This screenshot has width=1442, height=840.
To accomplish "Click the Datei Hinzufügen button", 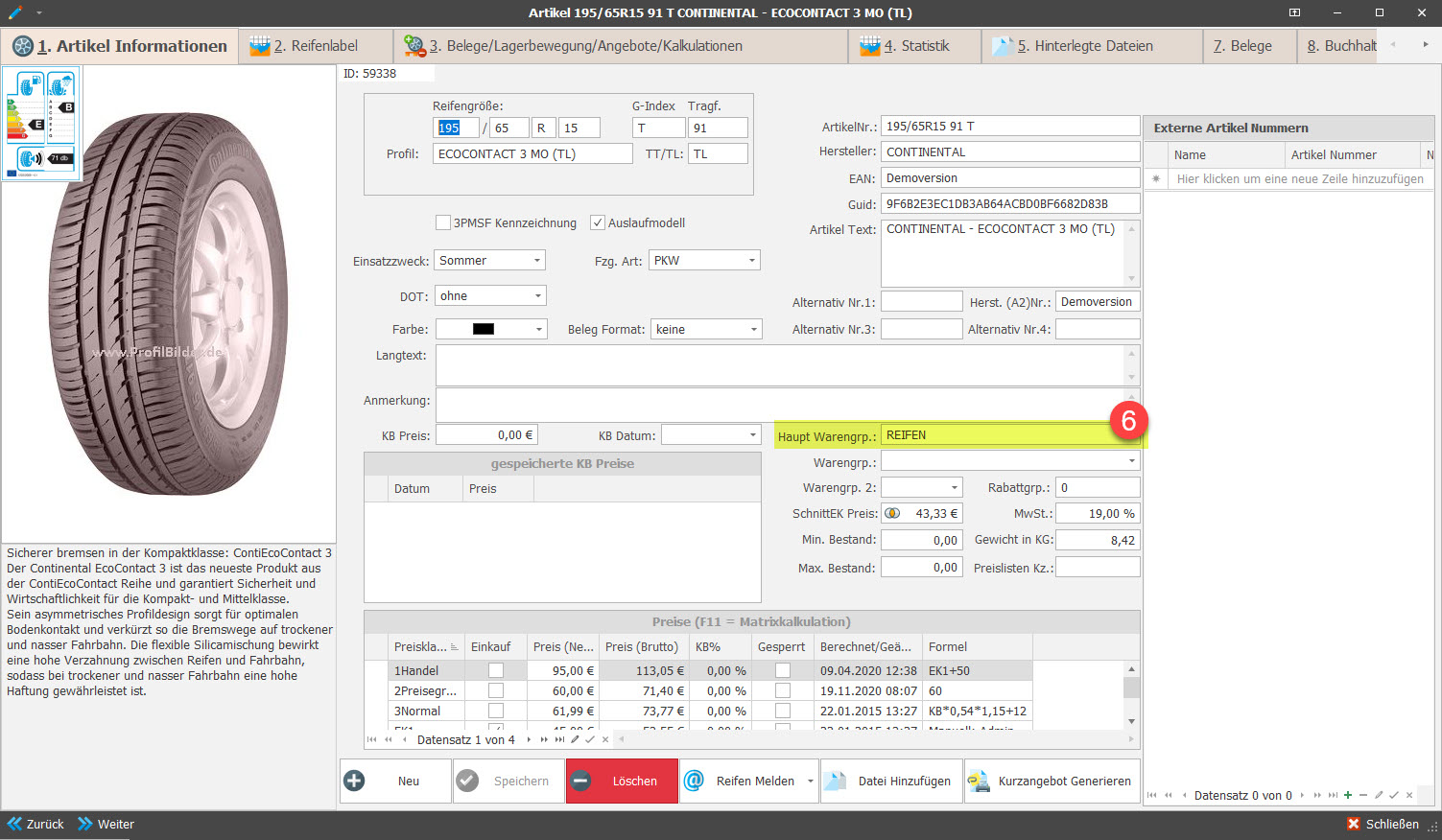I will point(891,781).
